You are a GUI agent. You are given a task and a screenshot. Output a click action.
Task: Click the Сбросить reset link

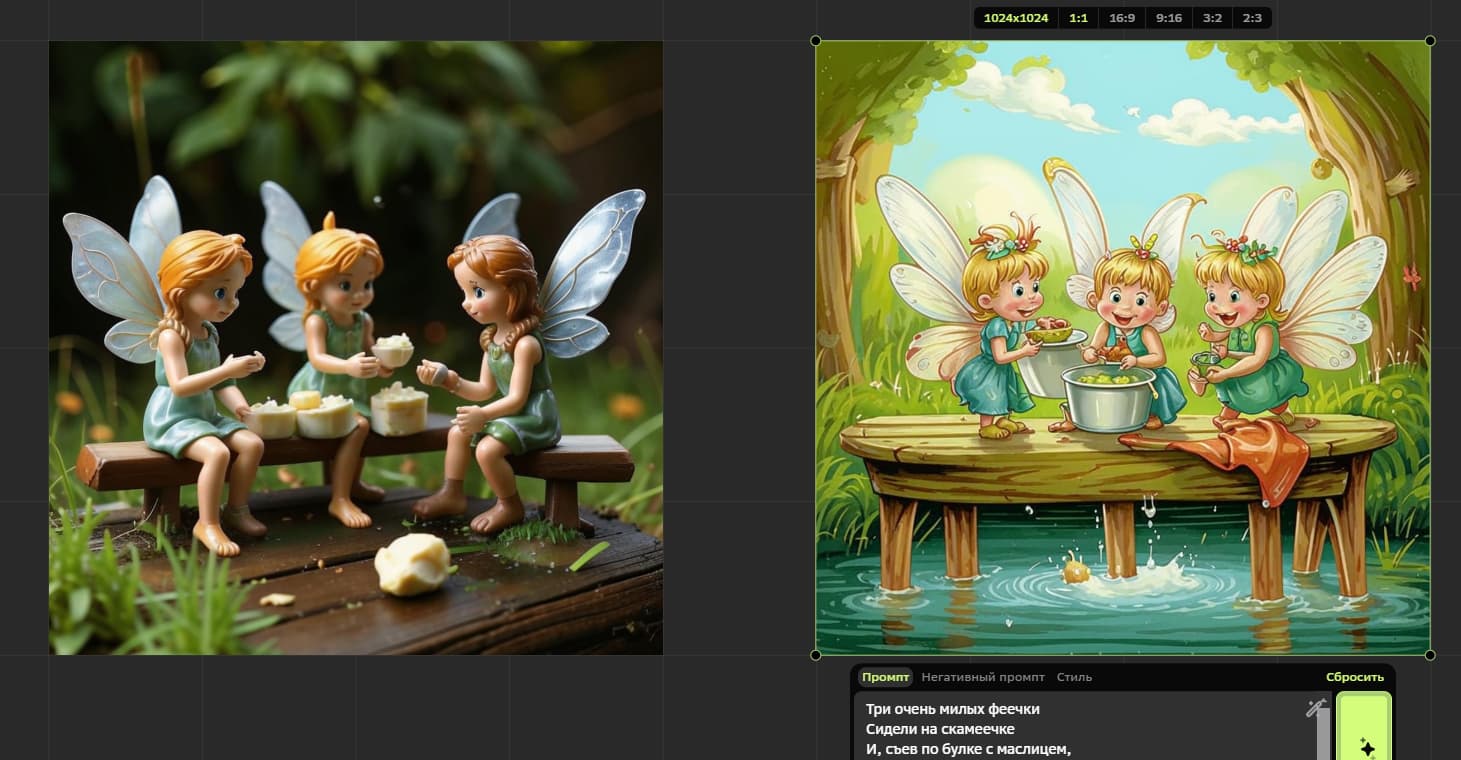click(x=1355, y=677)
